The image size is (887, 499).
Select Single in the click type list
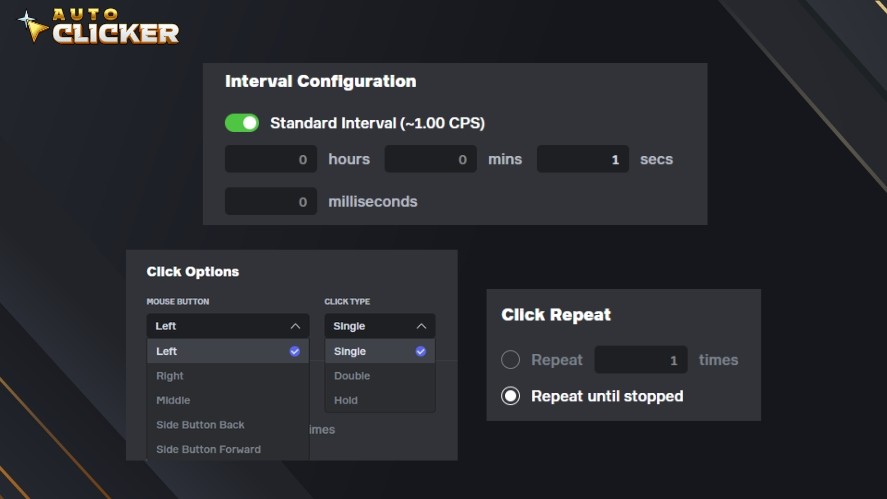[x=380, y=351]
